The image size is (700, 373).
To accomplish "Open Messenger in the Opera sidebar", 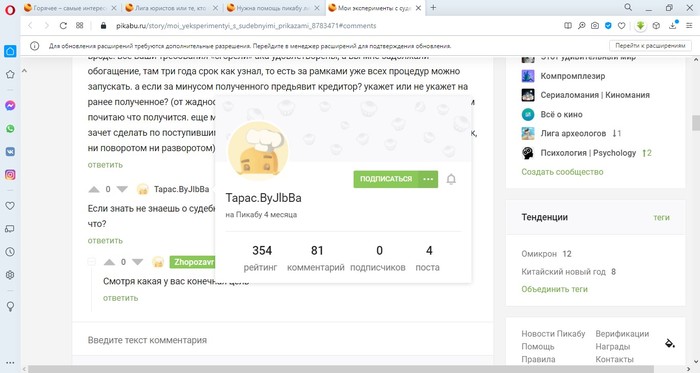I will coord(10,106).
